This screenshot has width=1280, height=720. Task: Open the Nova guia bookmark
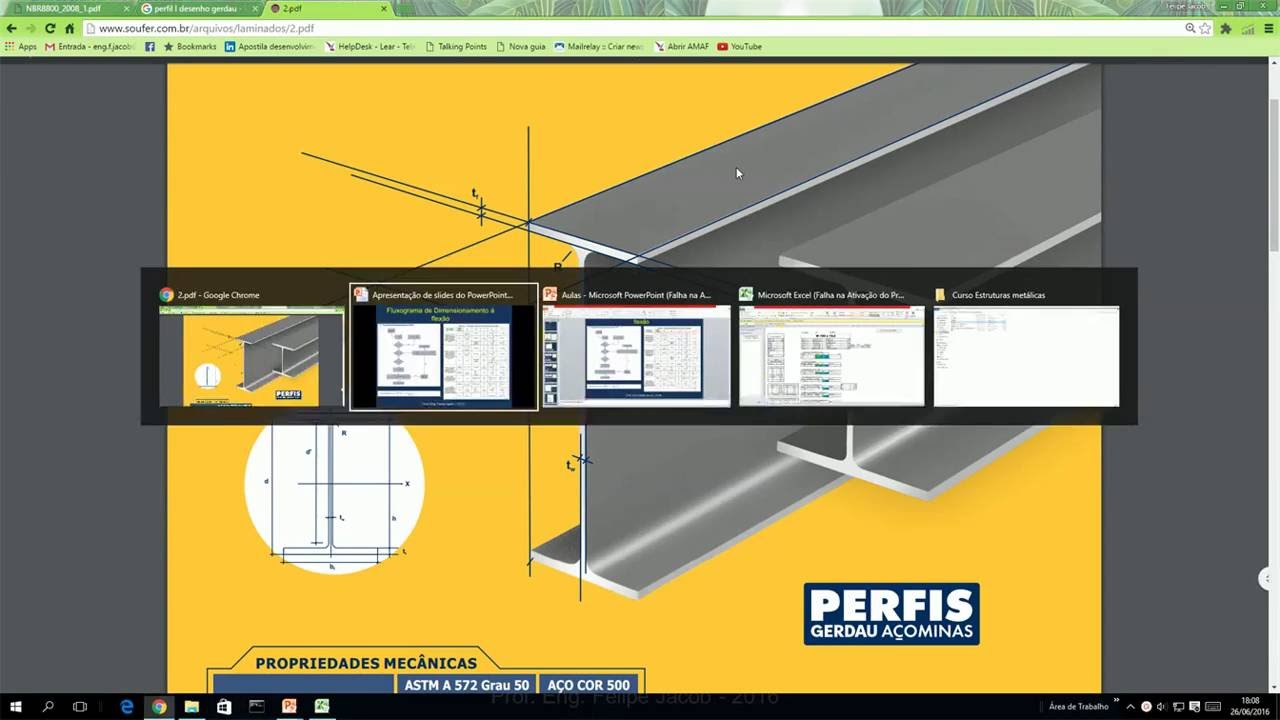tap(521, 46)
